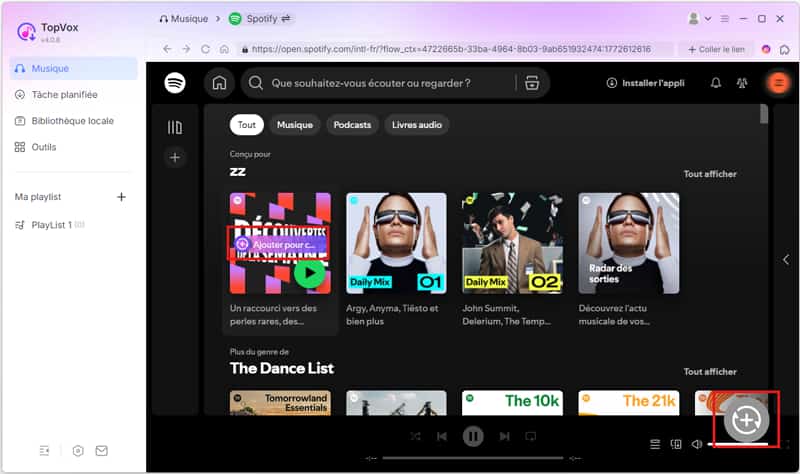The height and width of the screenshot is (474, 800).
Task: Select the Musique filter chip
Action: pyautogui.click(x=294, y=125)
